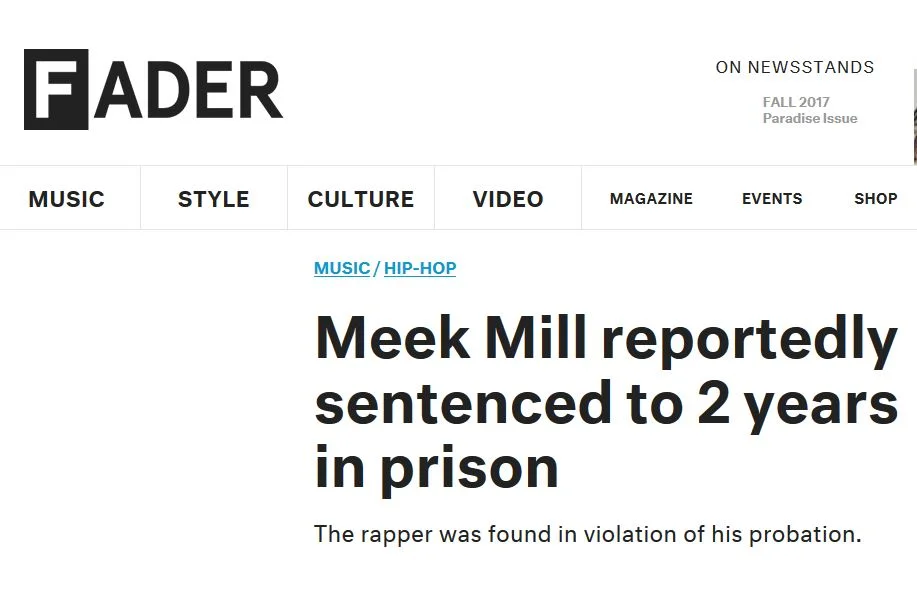Click the black F block in the logo
The image size is (917, 590).
[x=56, y=89]
